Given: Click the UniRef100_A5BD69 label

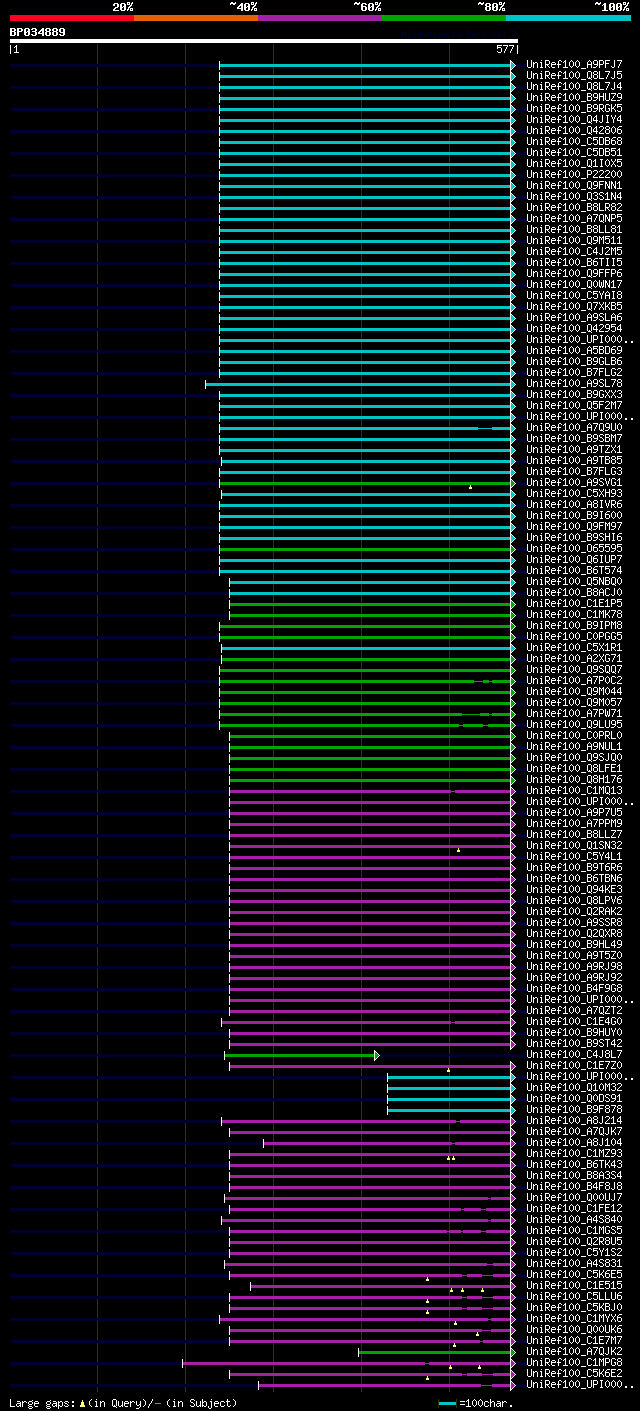Looking at the screenshot, I should tap(574, 350).
